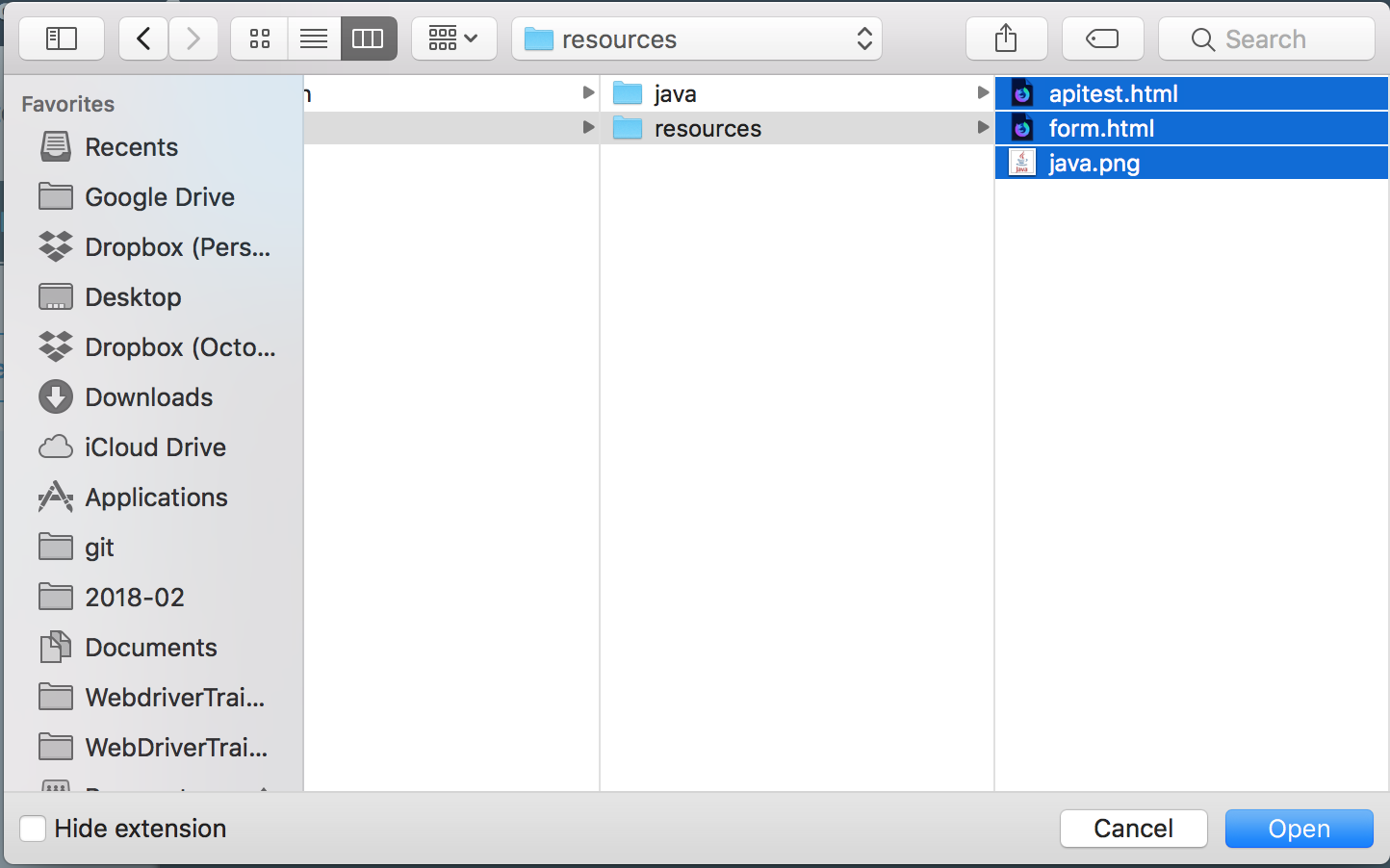
Task: Open Downloads in the sidebar
Action: pos(148,397)
